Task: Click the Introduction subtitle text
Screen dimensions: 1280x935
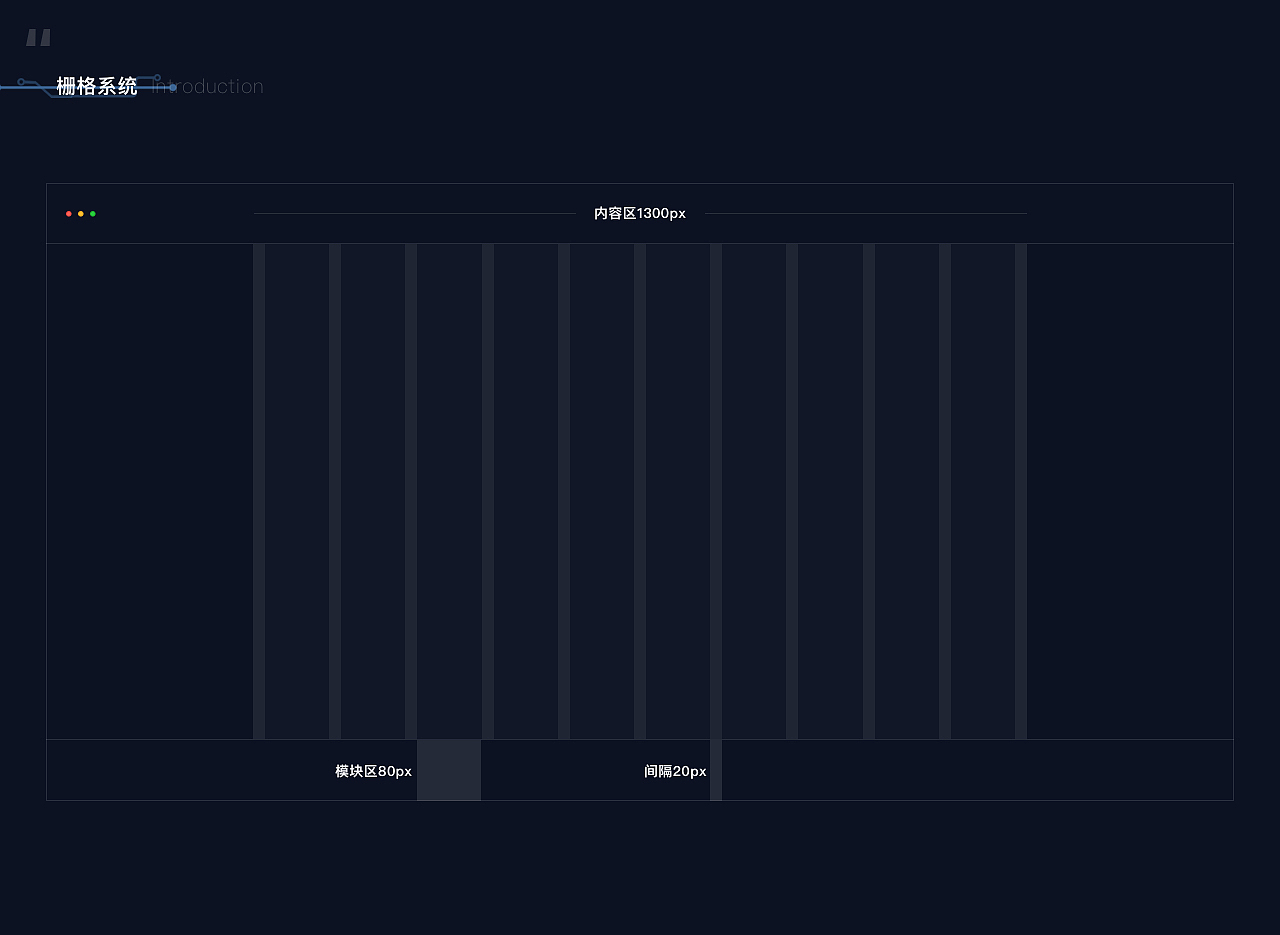Action: [208, 86]
